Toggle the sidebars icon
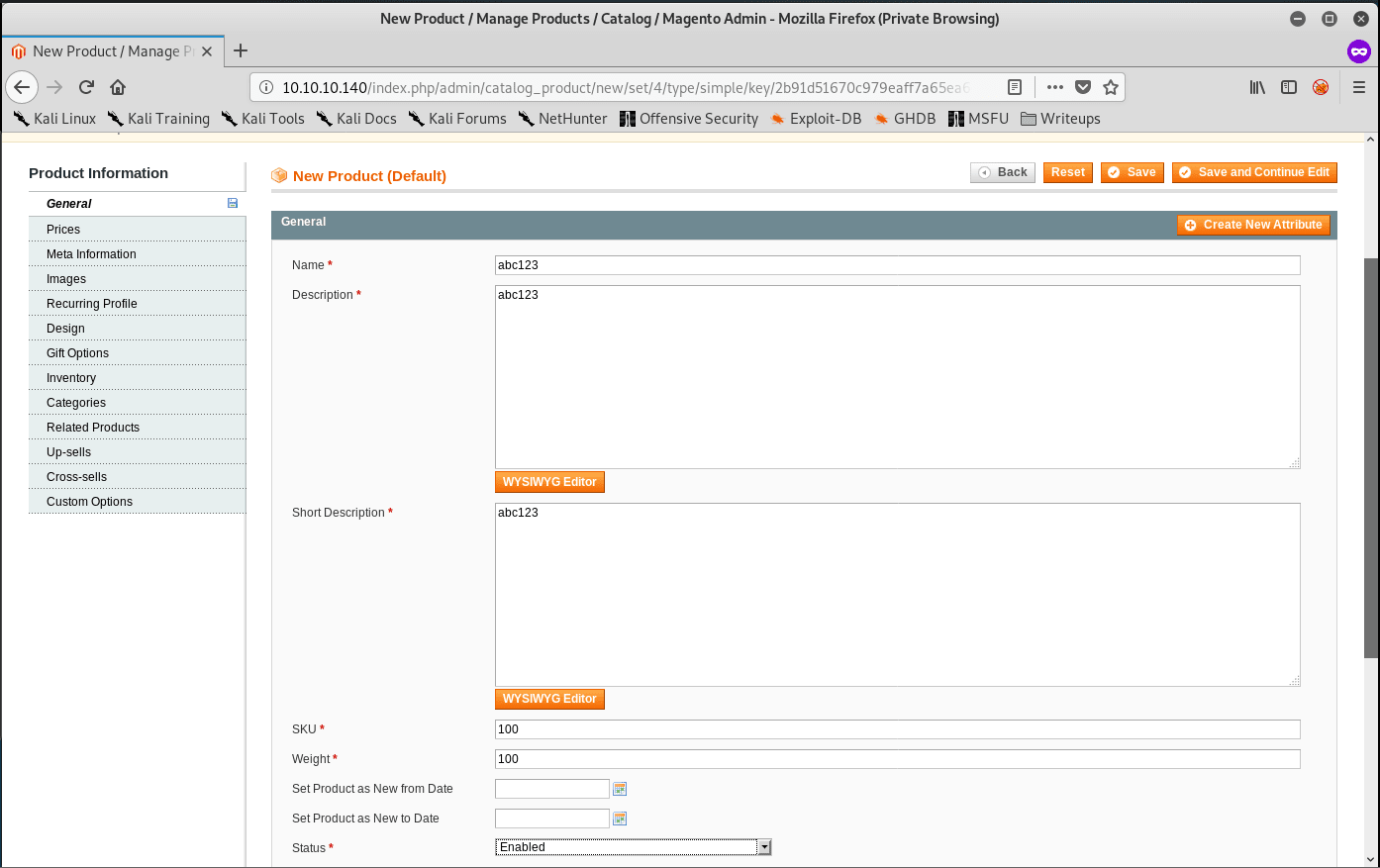Image resolution: width=1380 pixels, height=868 pixels. [1289, 87]
